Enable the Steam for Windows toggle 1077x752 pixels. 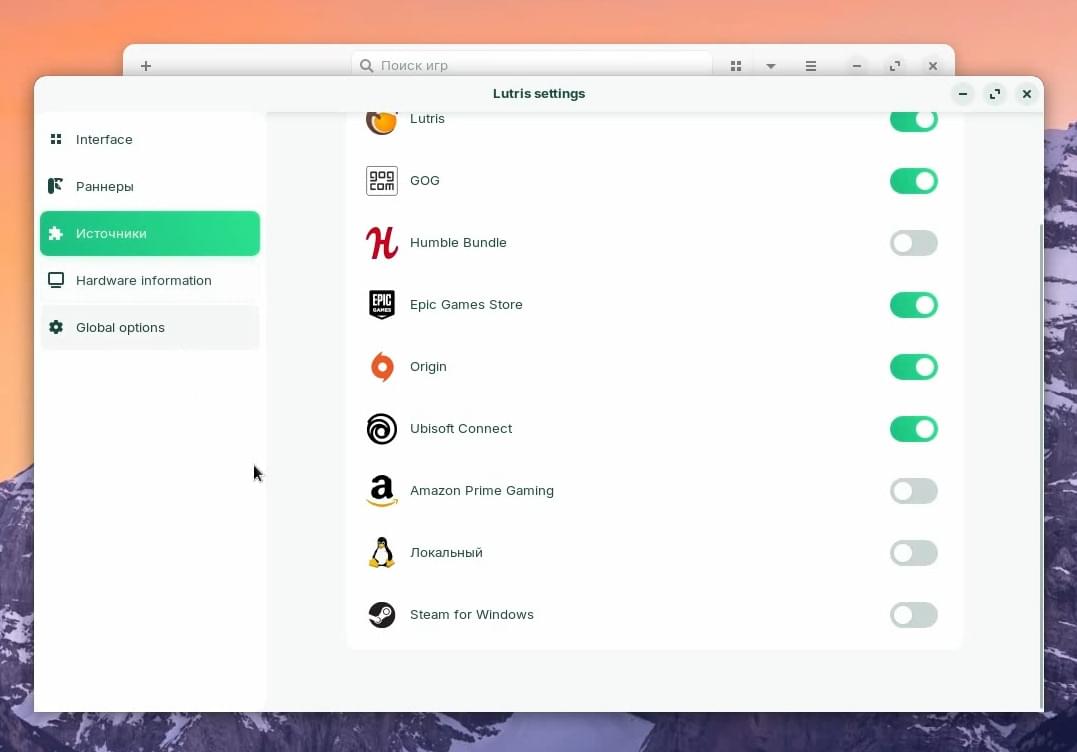(x=914, y=615)
